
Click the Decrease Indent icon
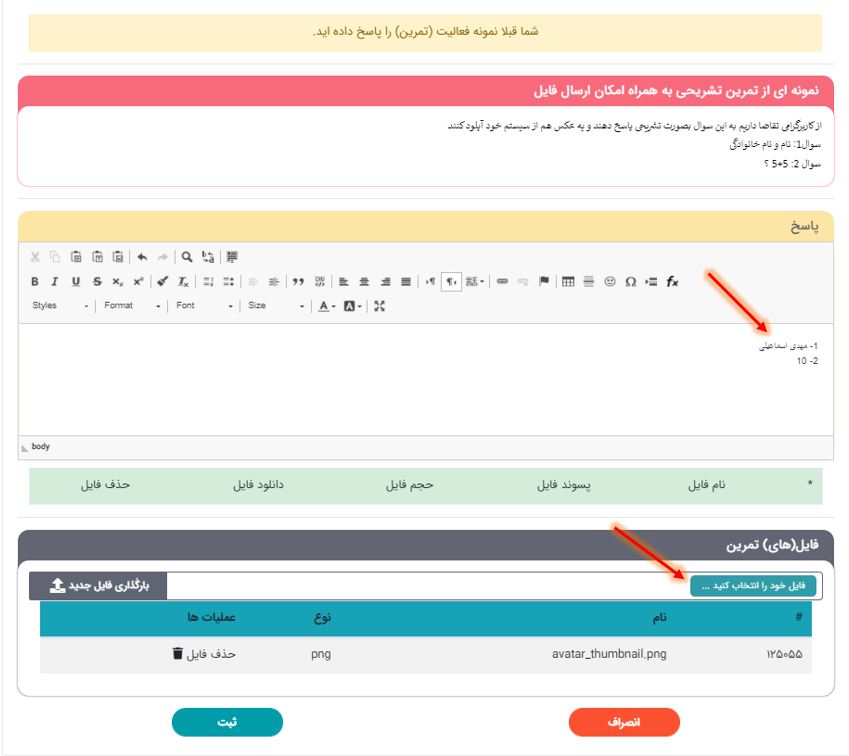click(x=253, y=282)
